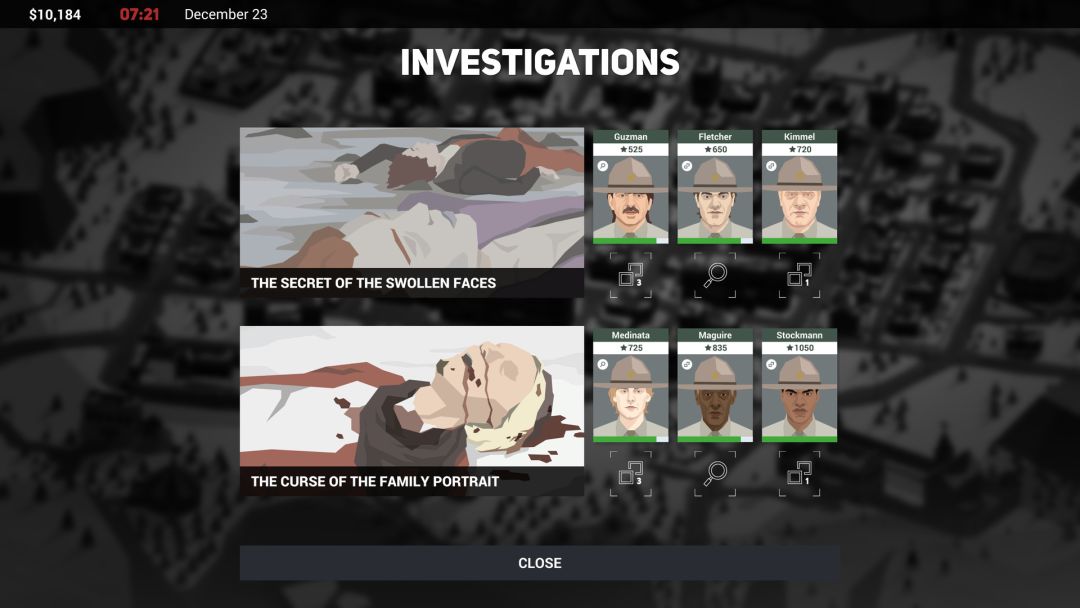1080x608 pixels.
Task: Click the December 23 date label
Action: (x=226, y=15)
